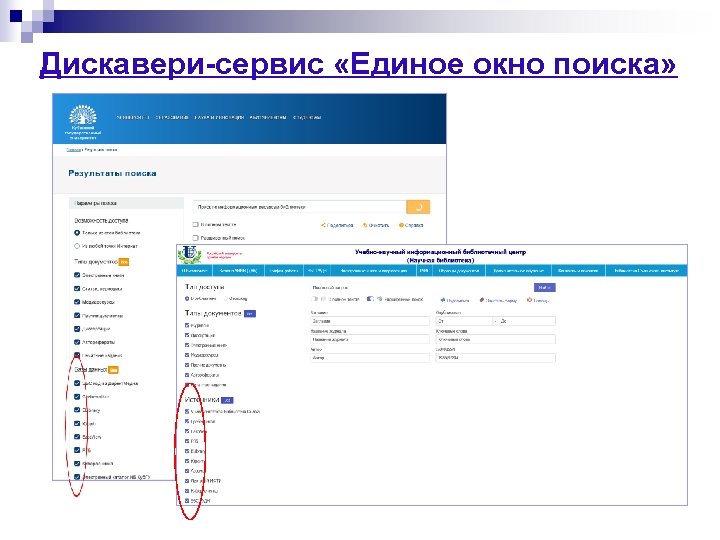Click the main search field in the back window
Viewport: 720px width, 540px height.
tap(299, 207)
